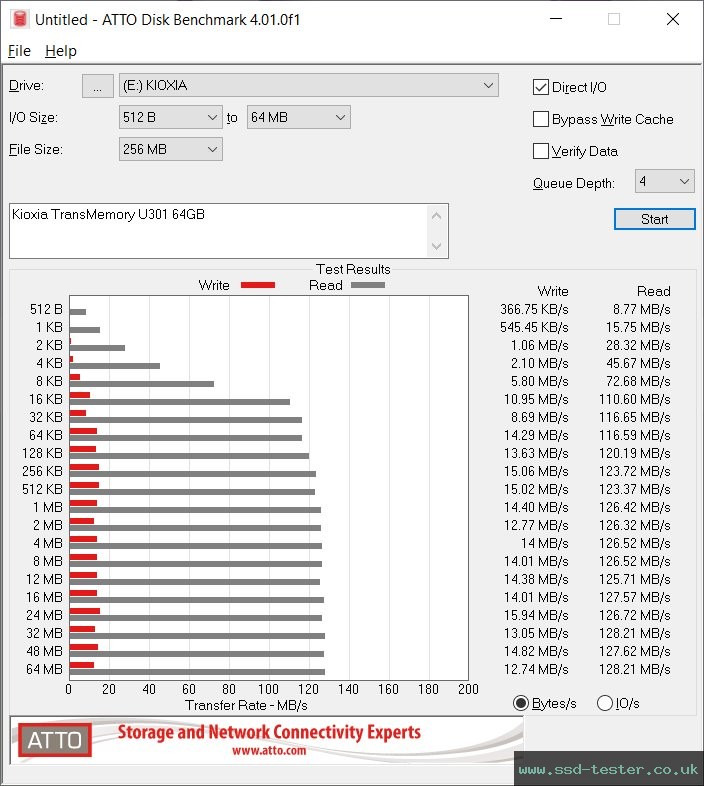Click the 128.21 MB/s read value for 64 MB
This screenshot has height=786, width=704.
pos(635,669)
